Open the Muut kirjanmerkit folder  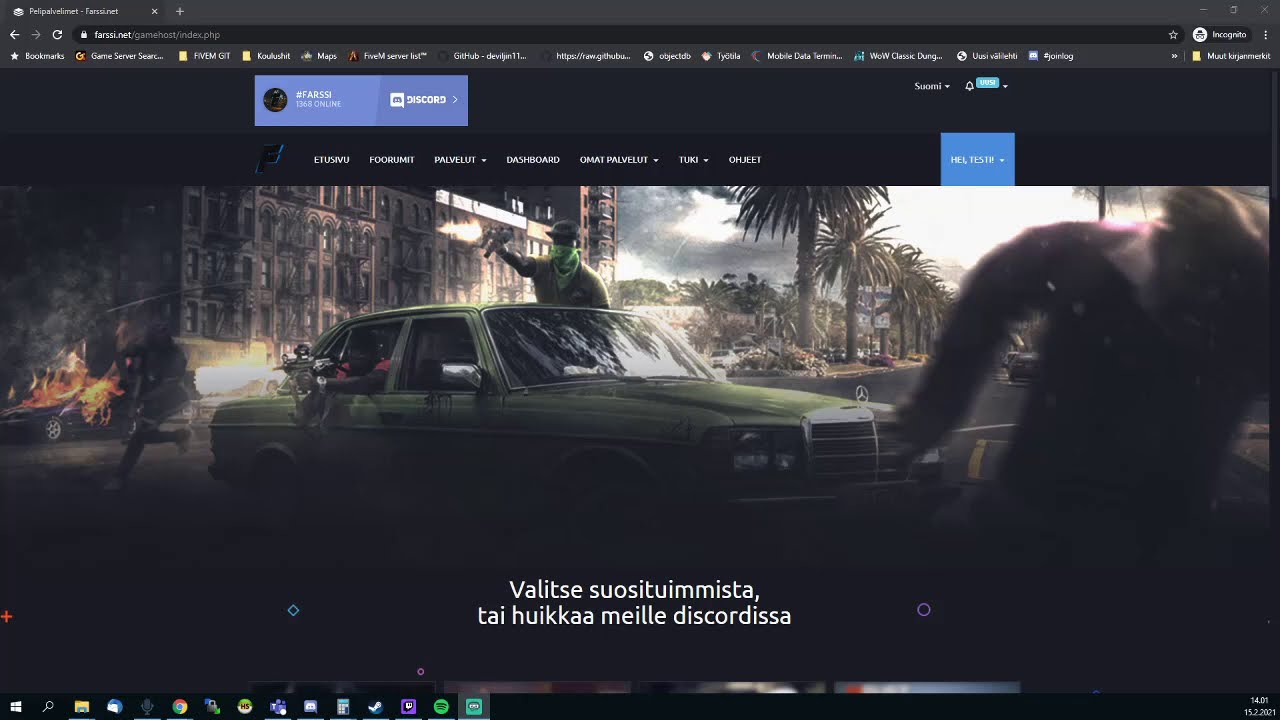pos(1231,56)
